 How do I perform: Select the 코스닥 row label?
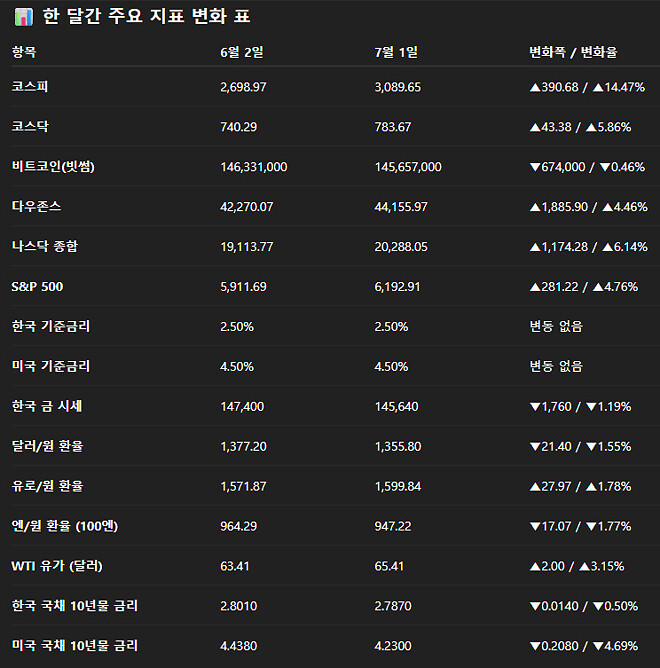[30, 127]
